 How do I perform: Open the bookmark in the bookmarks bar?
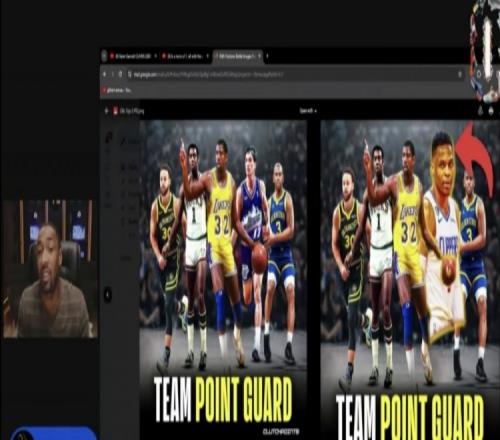click(x=117, y=90)
